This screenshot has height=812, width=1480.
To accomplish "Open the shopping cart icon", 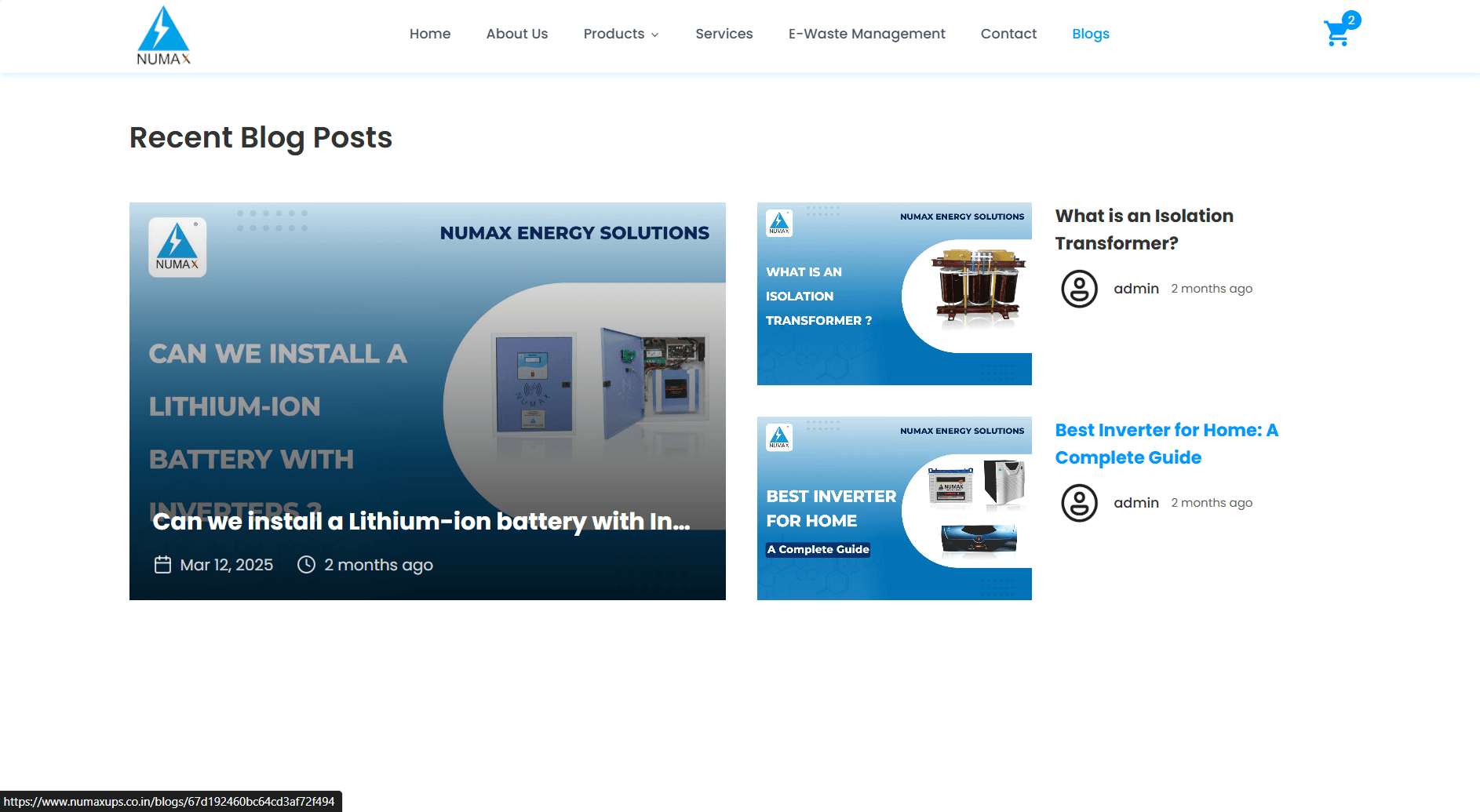I will coord(1336,34).
